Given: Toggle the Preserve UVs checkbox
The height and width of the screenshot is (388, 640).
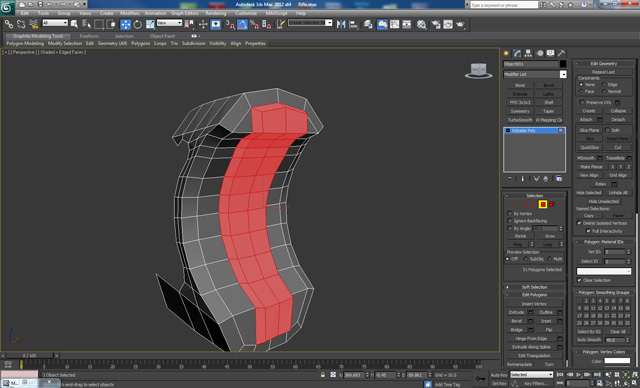Looking at the screenshot, I should coord(582,102).
